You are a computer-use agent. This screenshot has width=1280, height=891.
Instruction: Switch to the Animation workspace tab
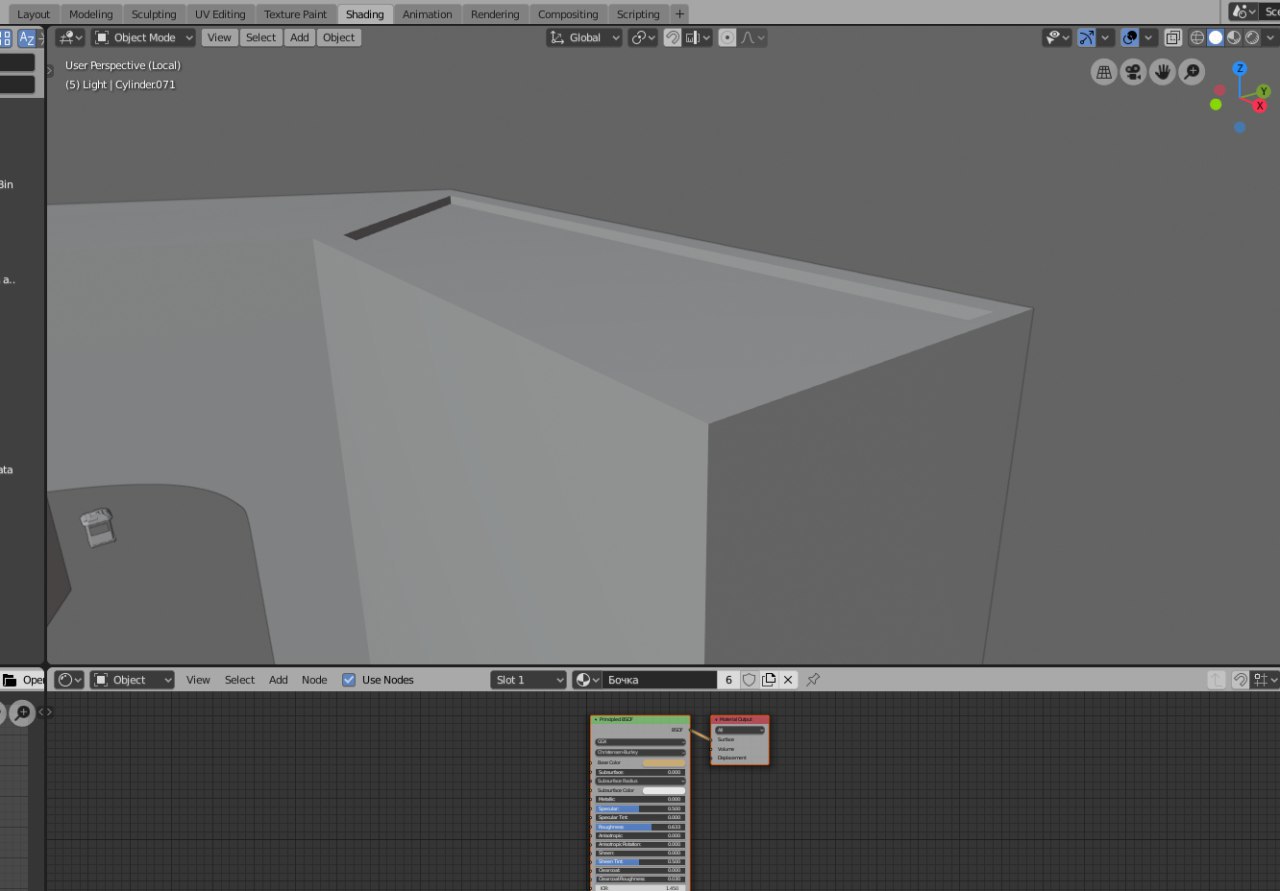[427, 14]
